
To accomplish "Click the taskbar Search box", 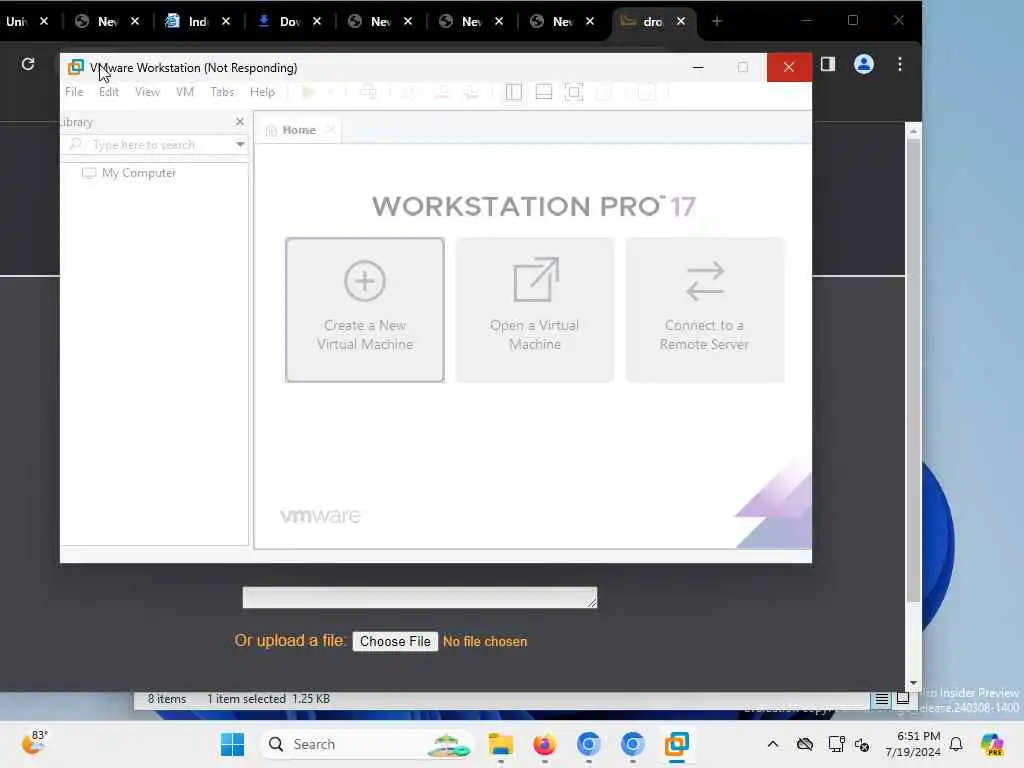I will (368, 744).
